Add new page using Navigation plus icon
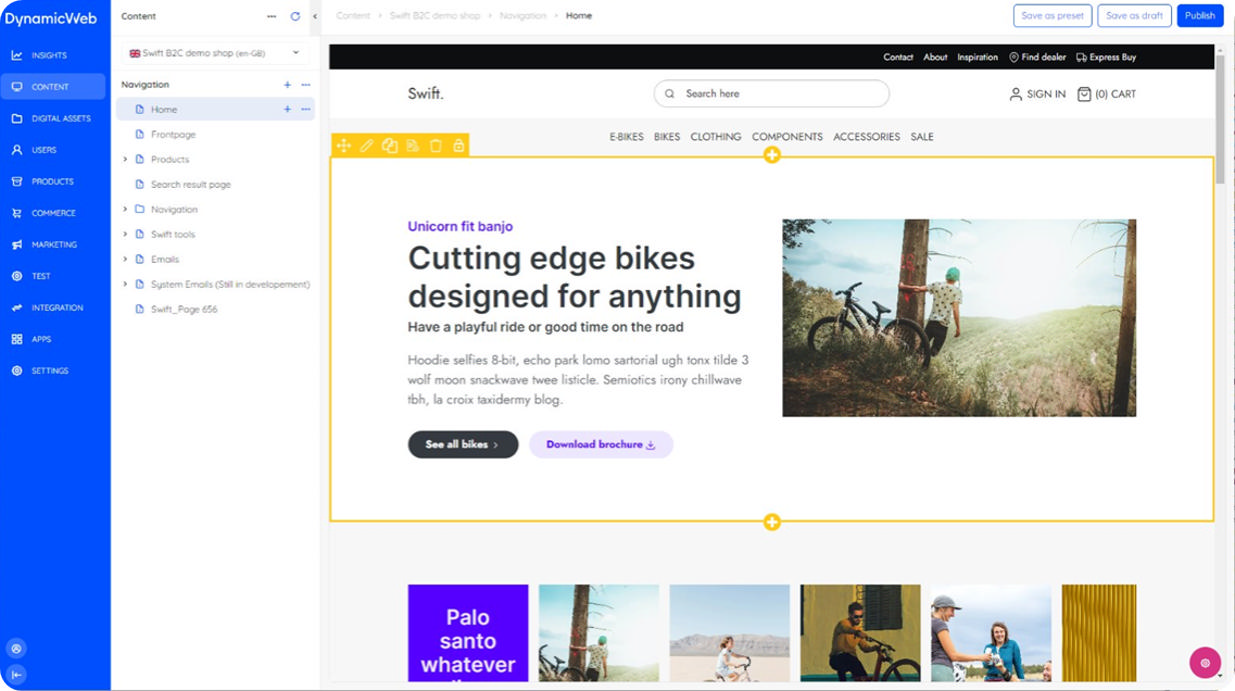Screen dimensions: 1235x691 click(x=288, y=85)
